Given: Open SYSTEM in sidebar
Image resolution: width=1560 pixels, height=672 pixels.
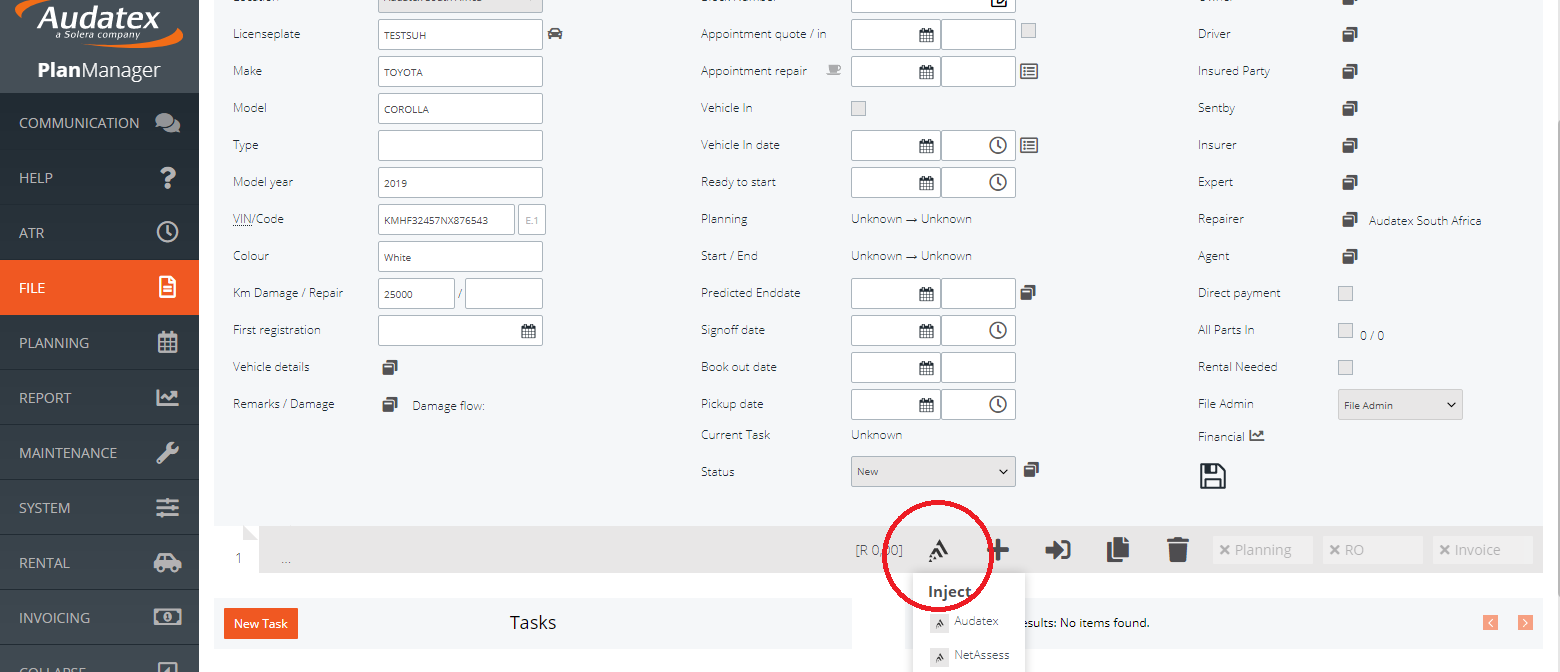Looking at the screenshot, I should (99, 508).
